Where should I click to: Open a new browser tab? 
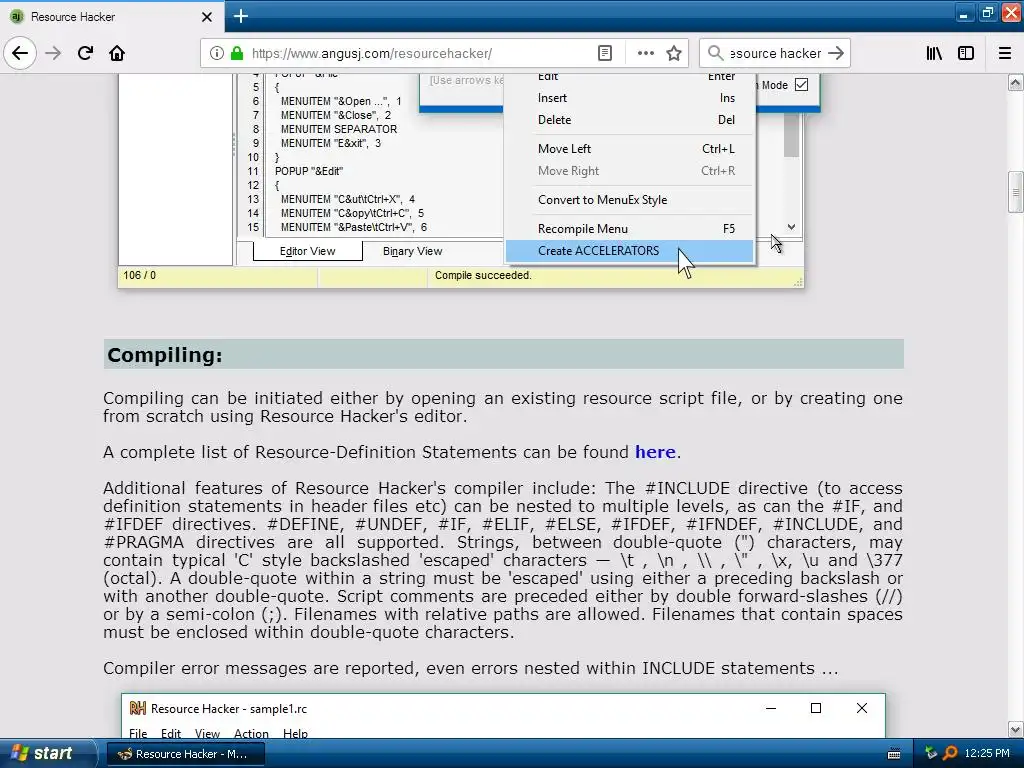tap(240, 16)
